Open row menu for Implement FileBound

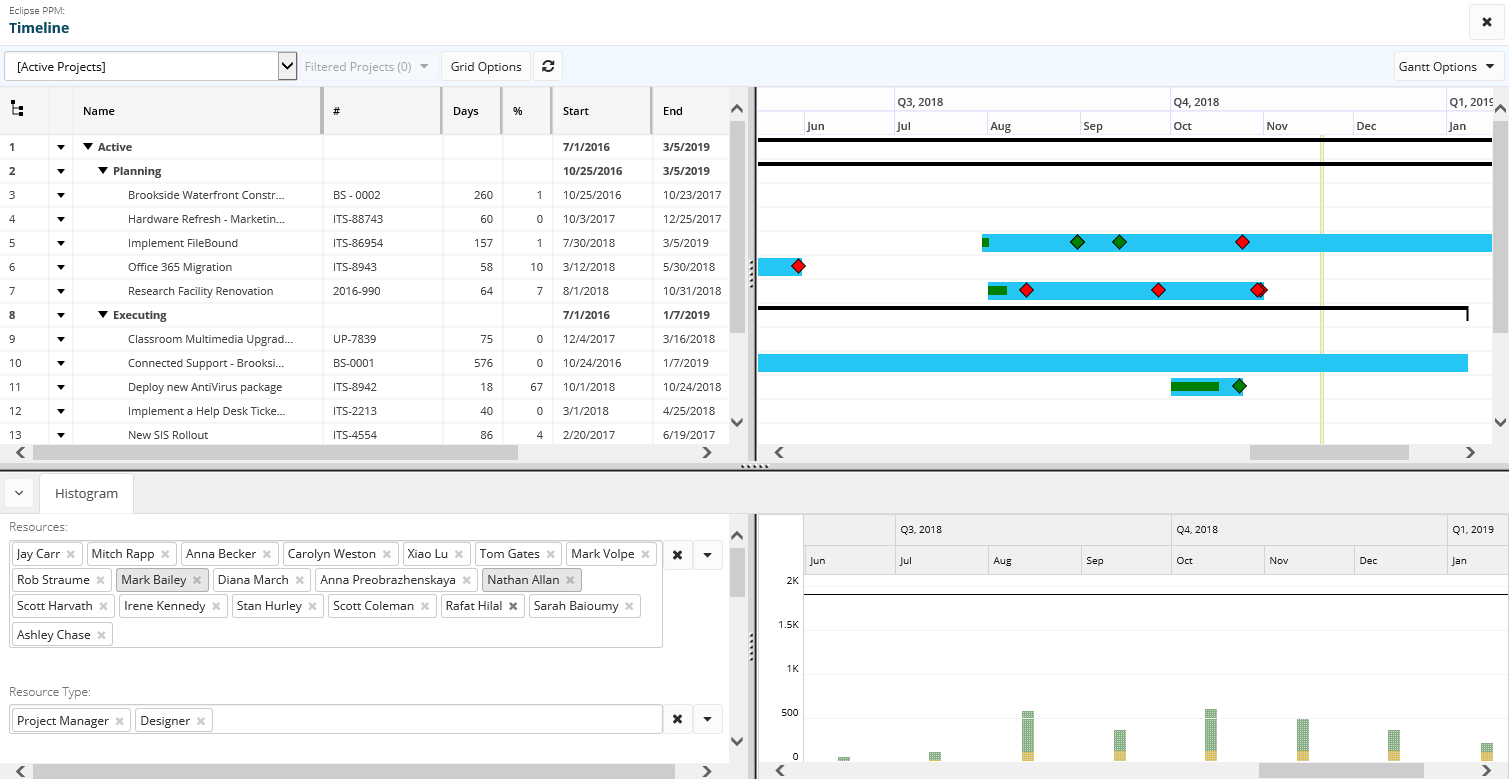click(x=61, y=243)
